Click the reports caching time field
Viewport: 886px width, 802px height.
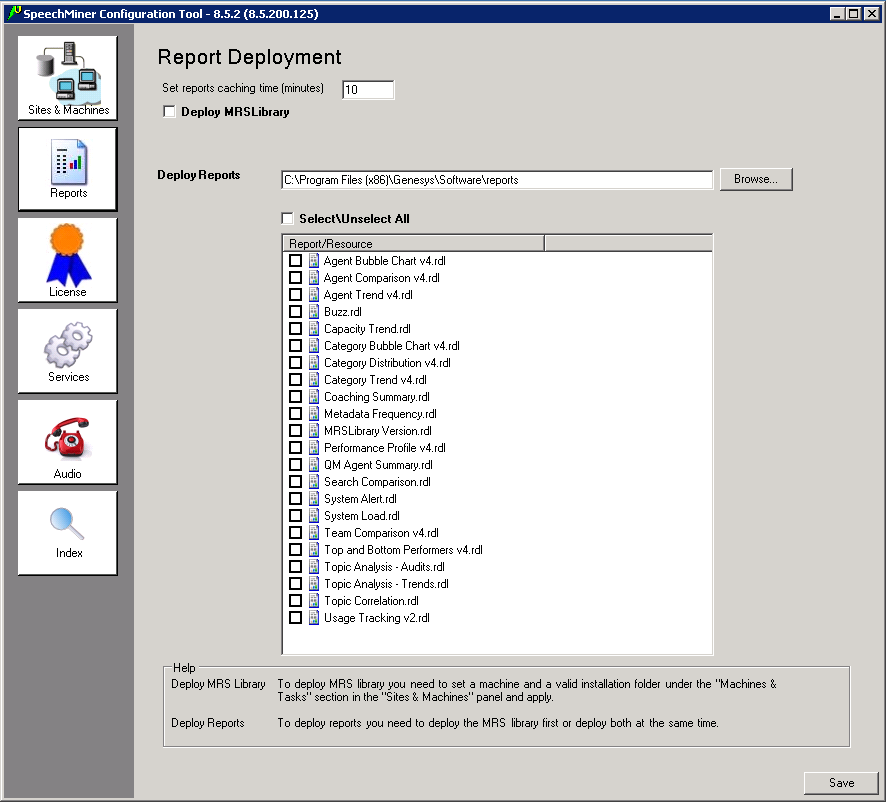tap(368, 90)
